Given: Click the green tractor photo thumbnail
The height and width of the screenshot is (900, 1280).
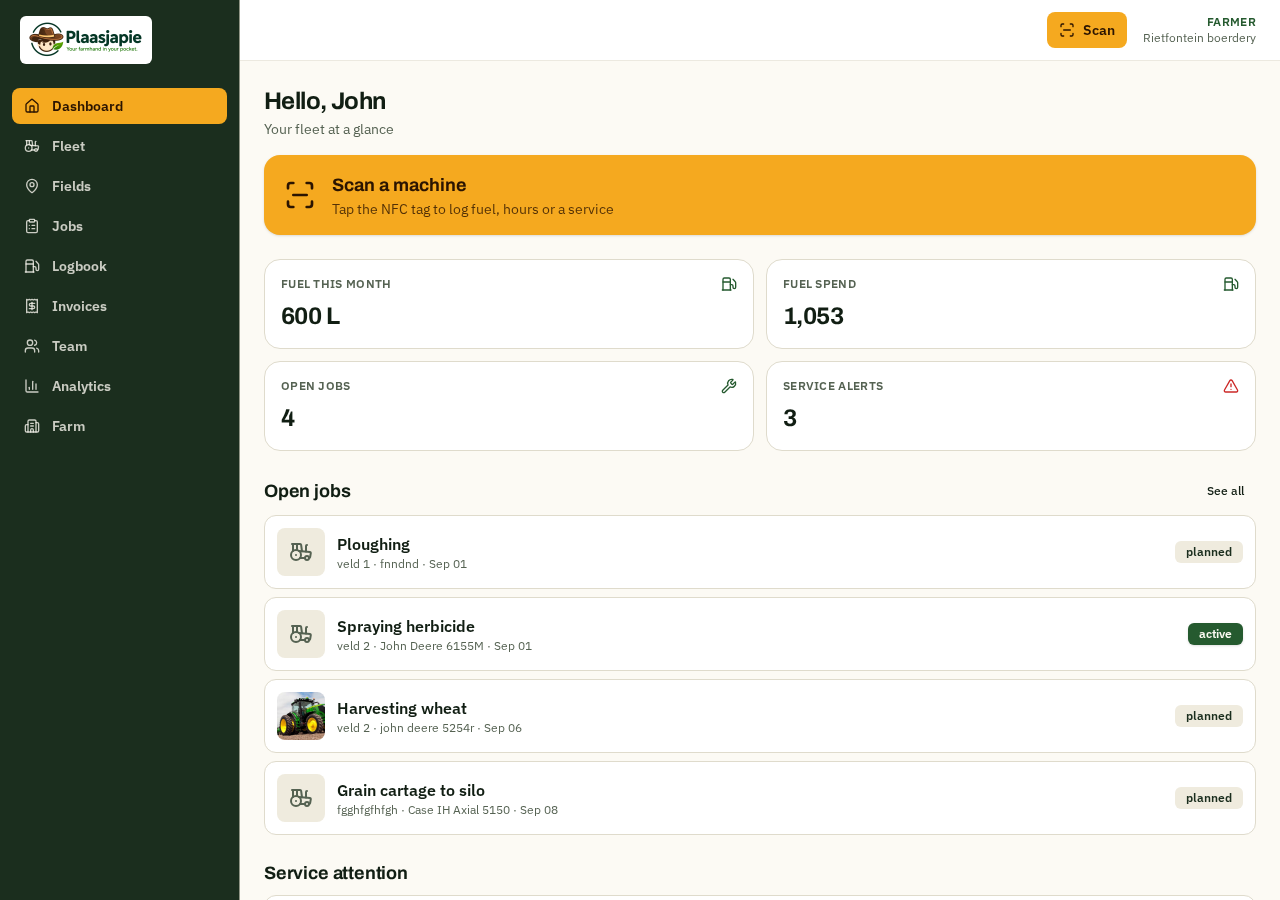Looking at the screenshot, I should pos(301,716).
